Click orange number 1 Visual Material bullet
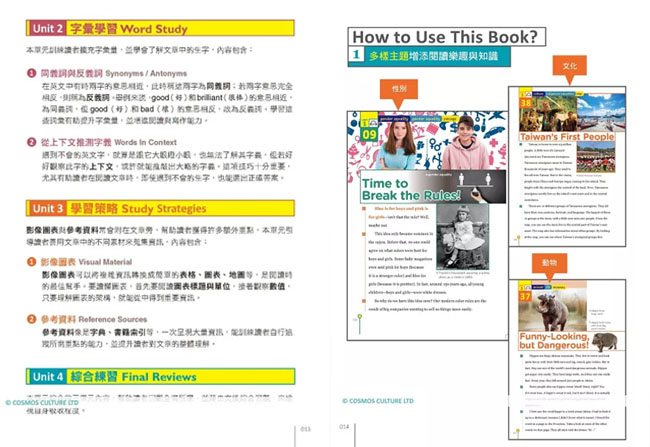This screenshot has height=447, width=650. pyautogui.click(x=32, y=262)
